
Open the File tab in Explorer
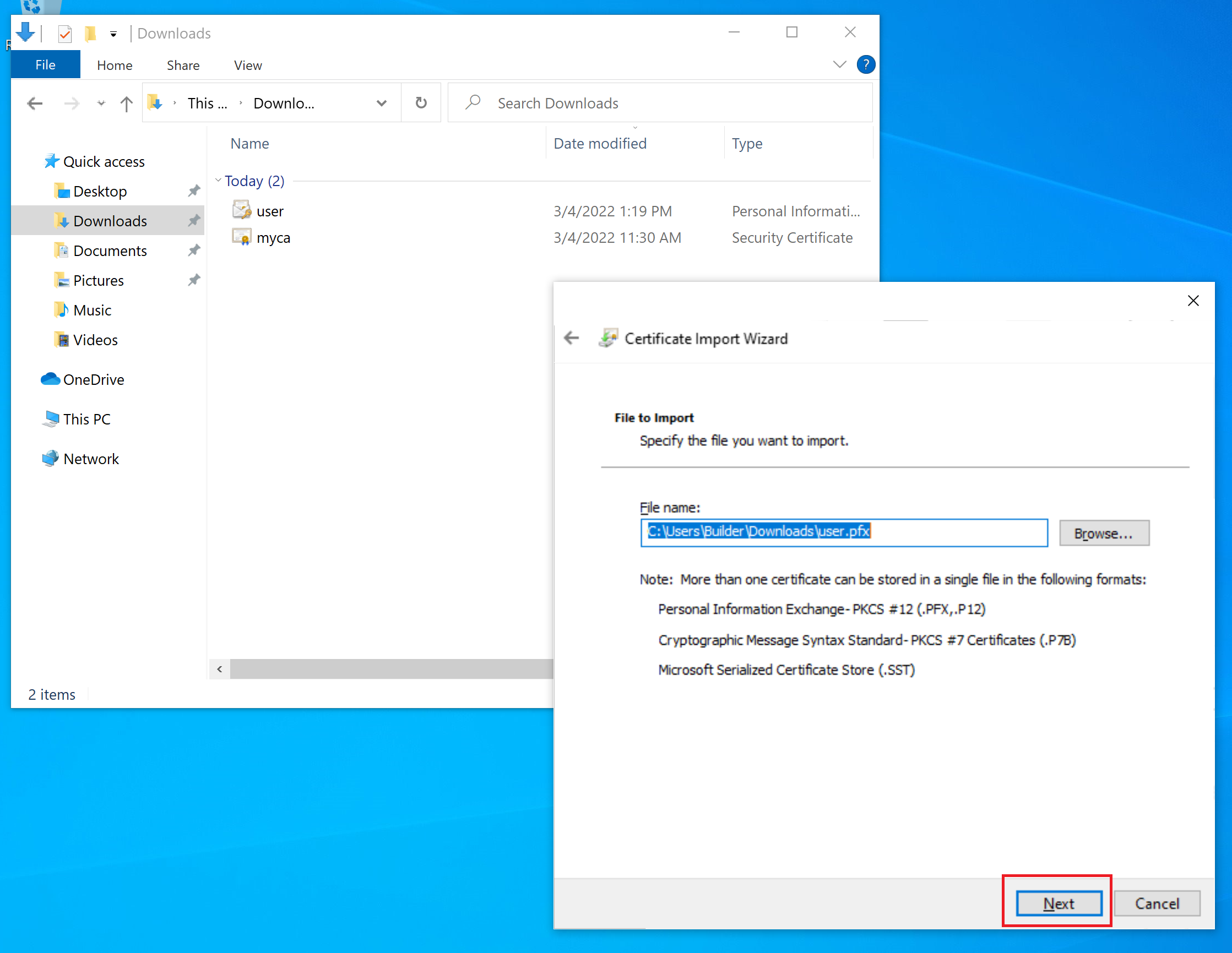coord(45,65)
